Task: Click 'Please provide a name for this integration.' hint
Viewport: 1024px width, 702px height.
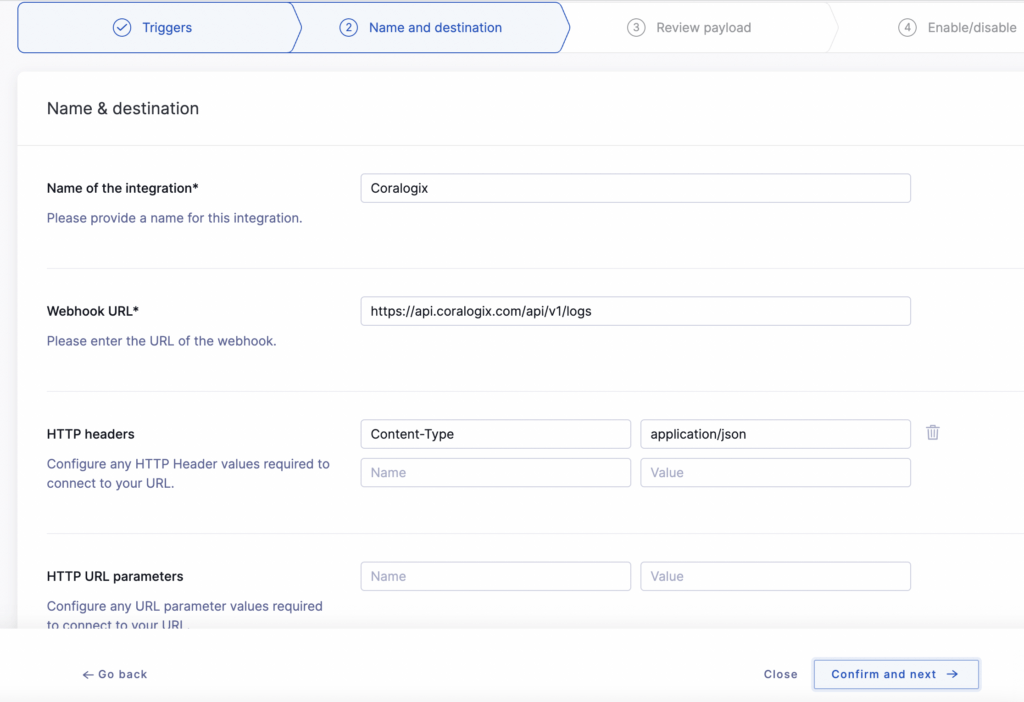Action: [x=174, y=218]
